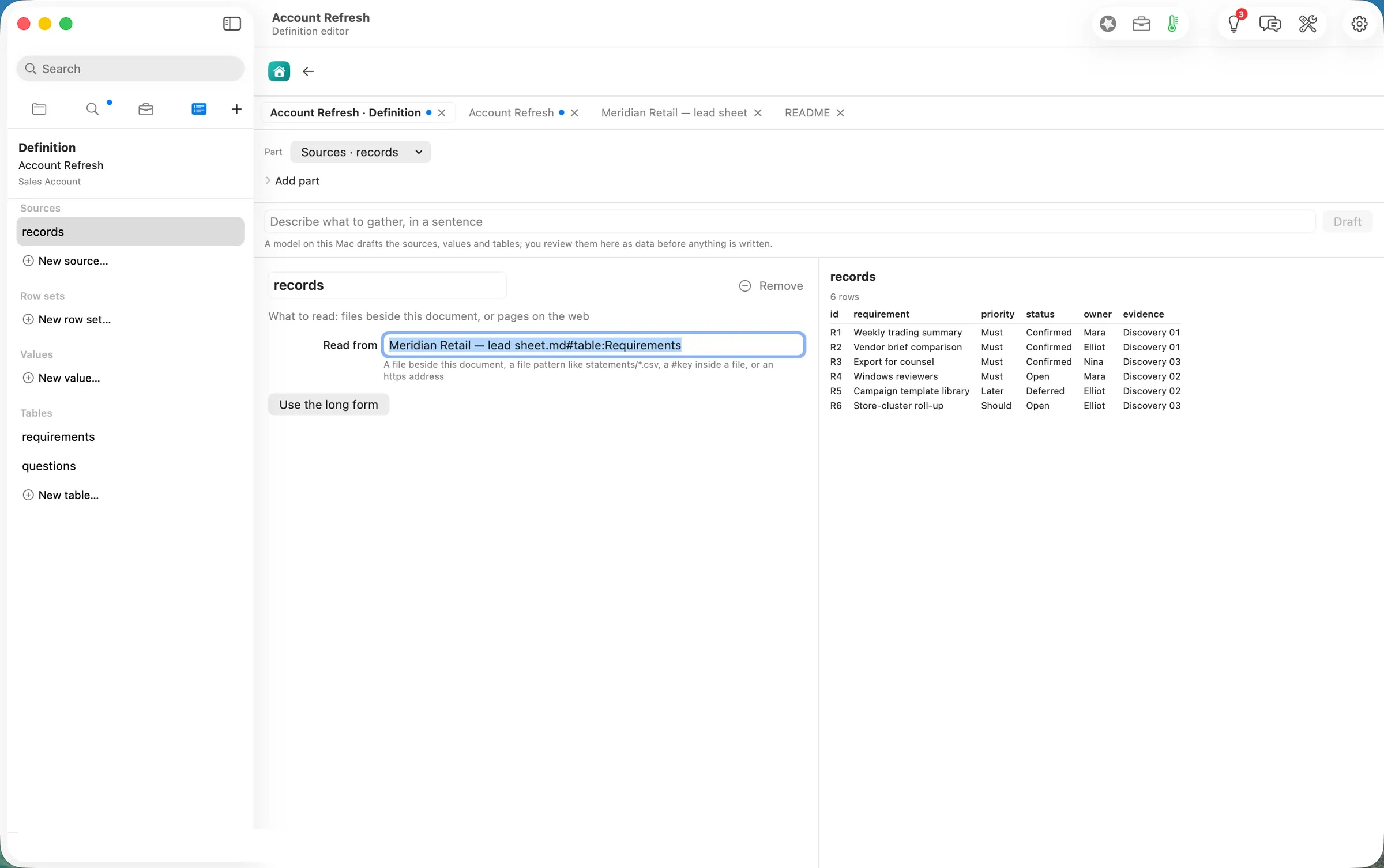
Task: Switch to Meridian Retail — lead sheet tab
Action: [674, 113]
